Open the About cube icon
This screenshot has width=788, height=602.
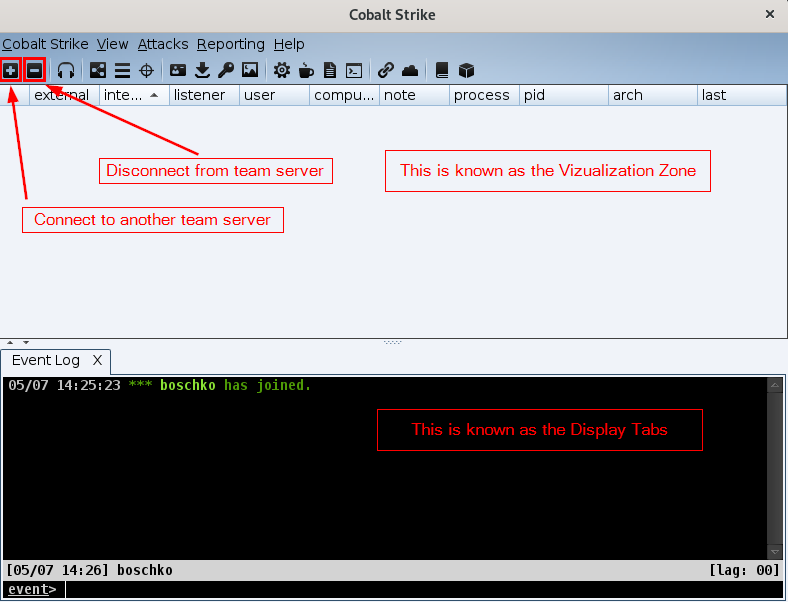point(466,70)
